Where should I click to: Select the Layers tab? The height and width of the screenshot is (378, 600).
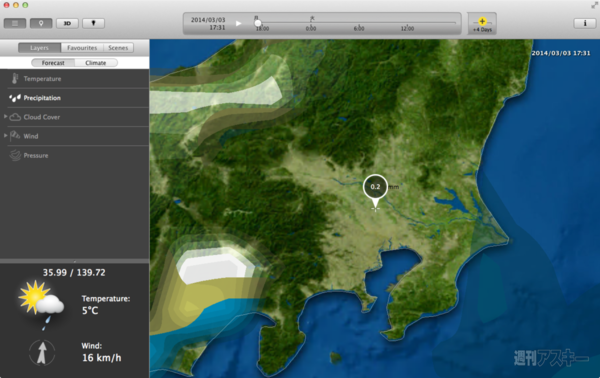[39, 48]
